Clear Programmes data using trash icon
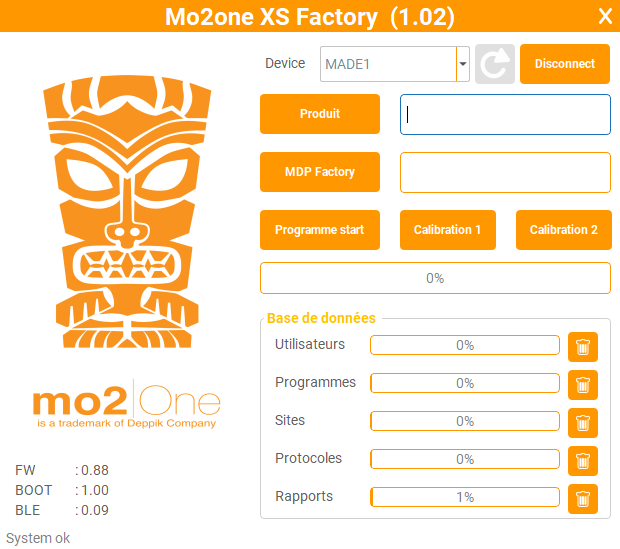 tap(583, 385)
